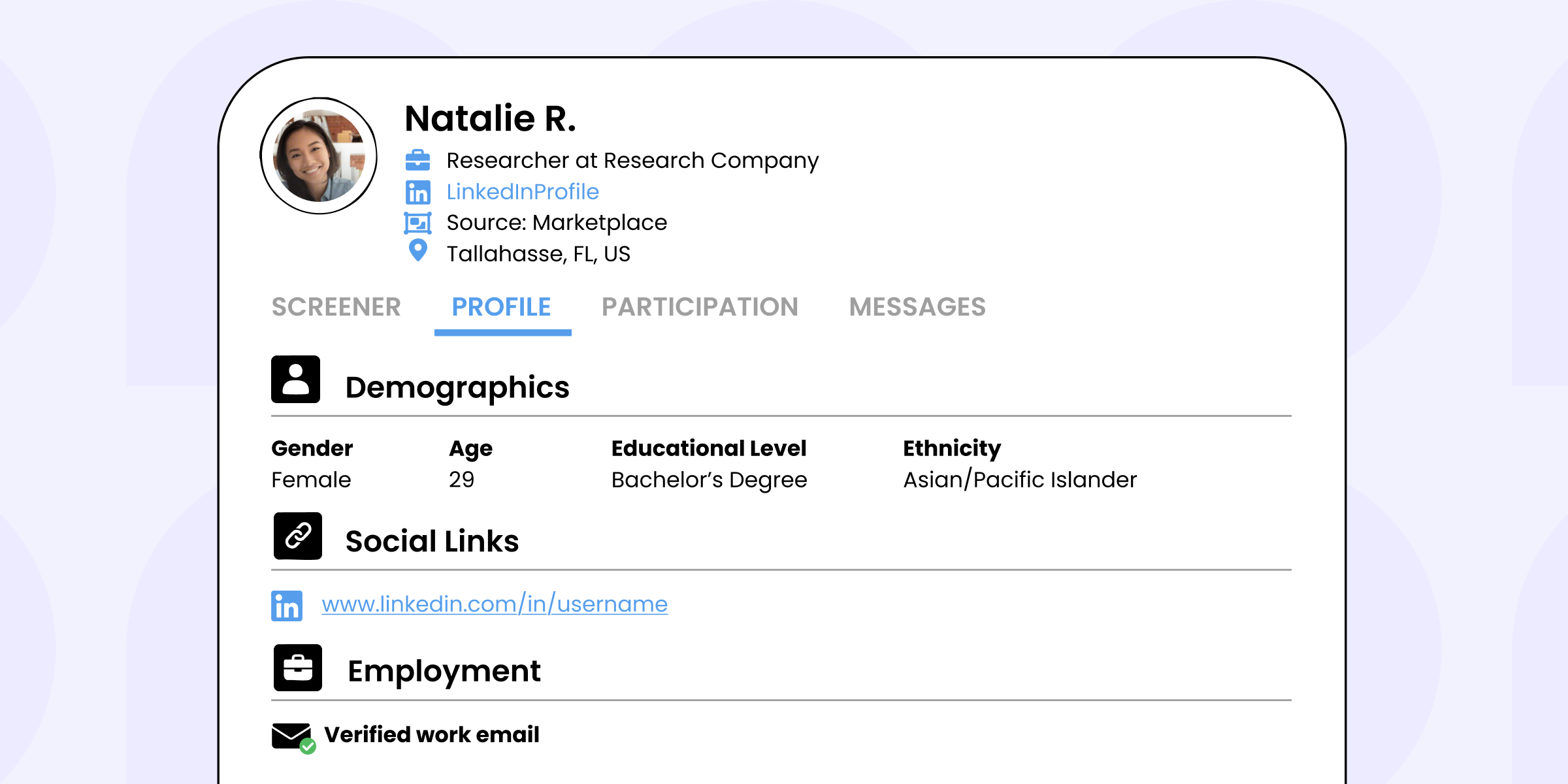Click the Tallahasse, FL, US location text
This screenshot has height=784, width=1568.
click(538, 254)
